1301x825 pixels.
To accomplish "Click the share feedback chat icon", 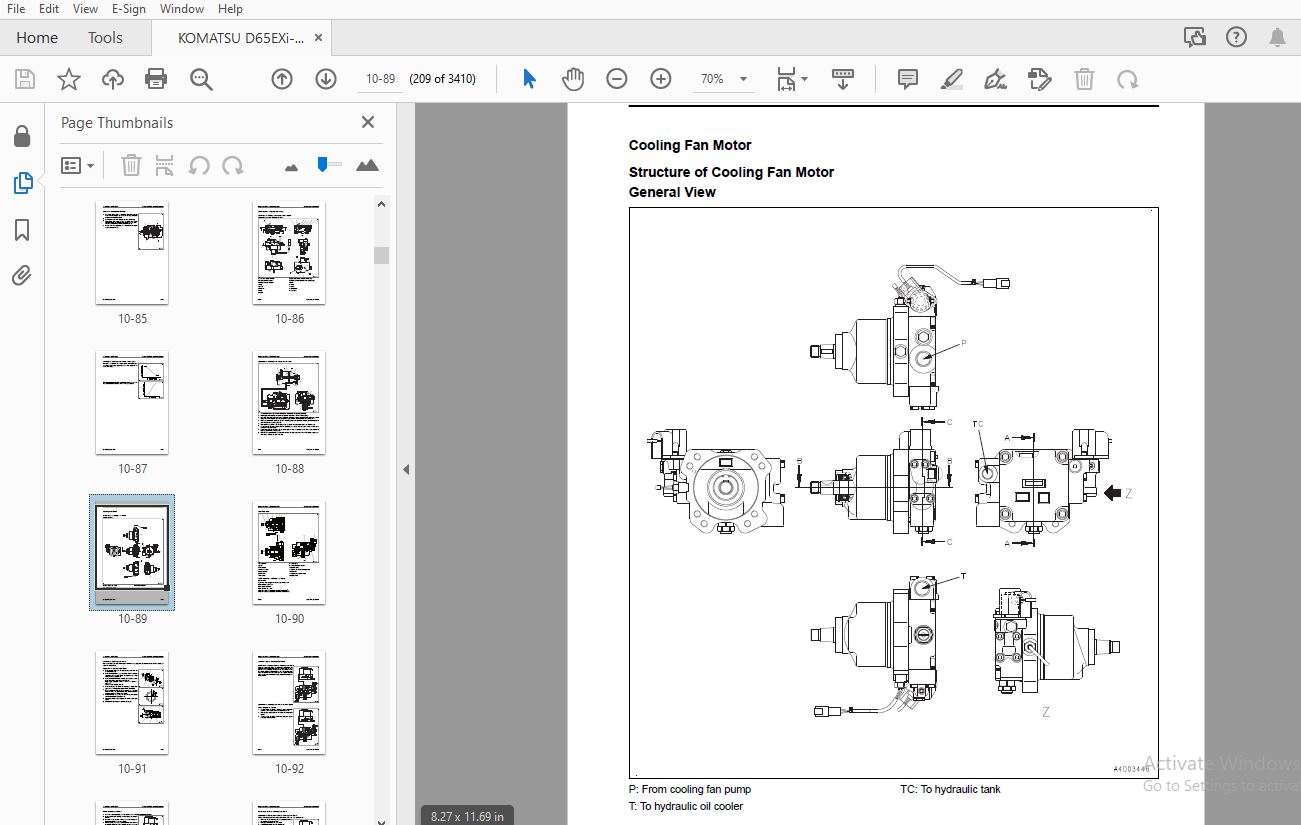I will point(1195,38).
